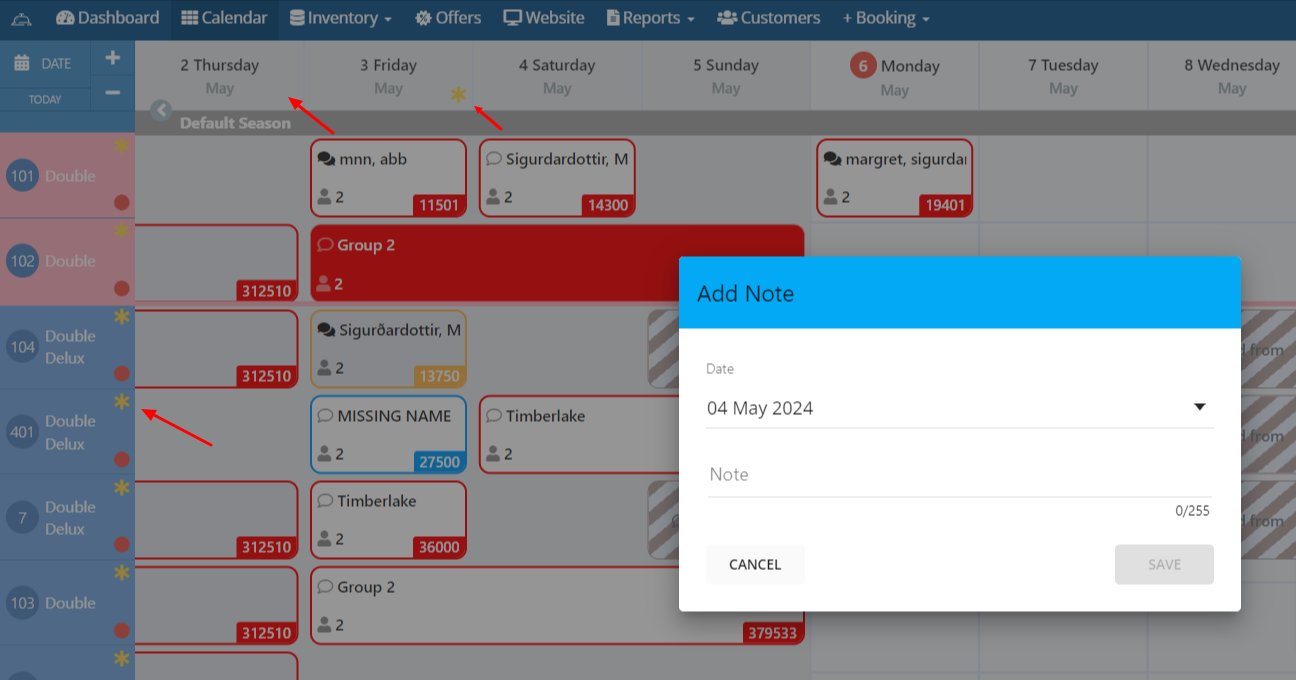
Task: Click the red dot on room 102
Action: pos(122,289)
